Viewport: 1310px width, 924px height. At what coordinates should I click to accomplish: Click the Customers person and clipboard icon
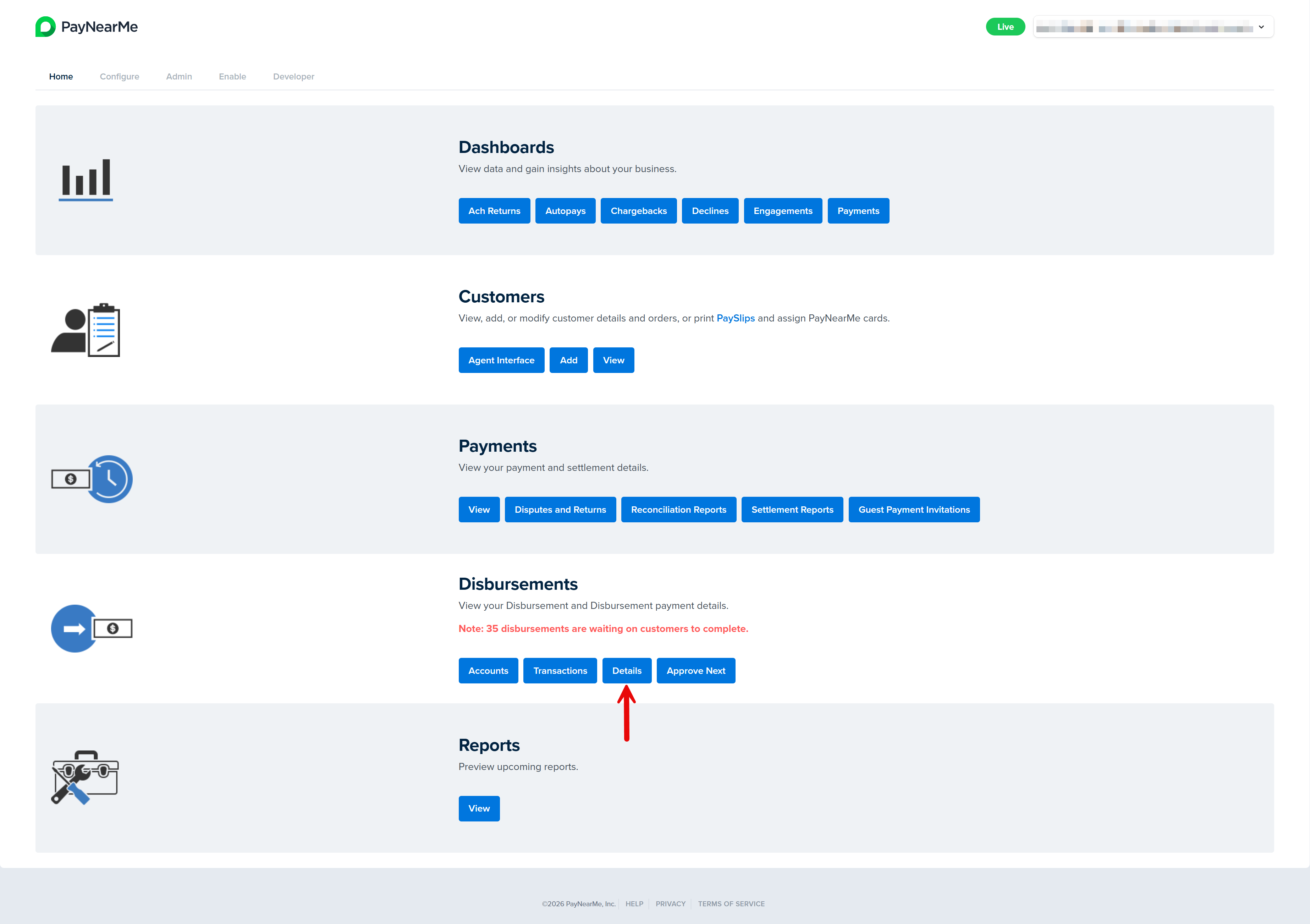(86, 330)
